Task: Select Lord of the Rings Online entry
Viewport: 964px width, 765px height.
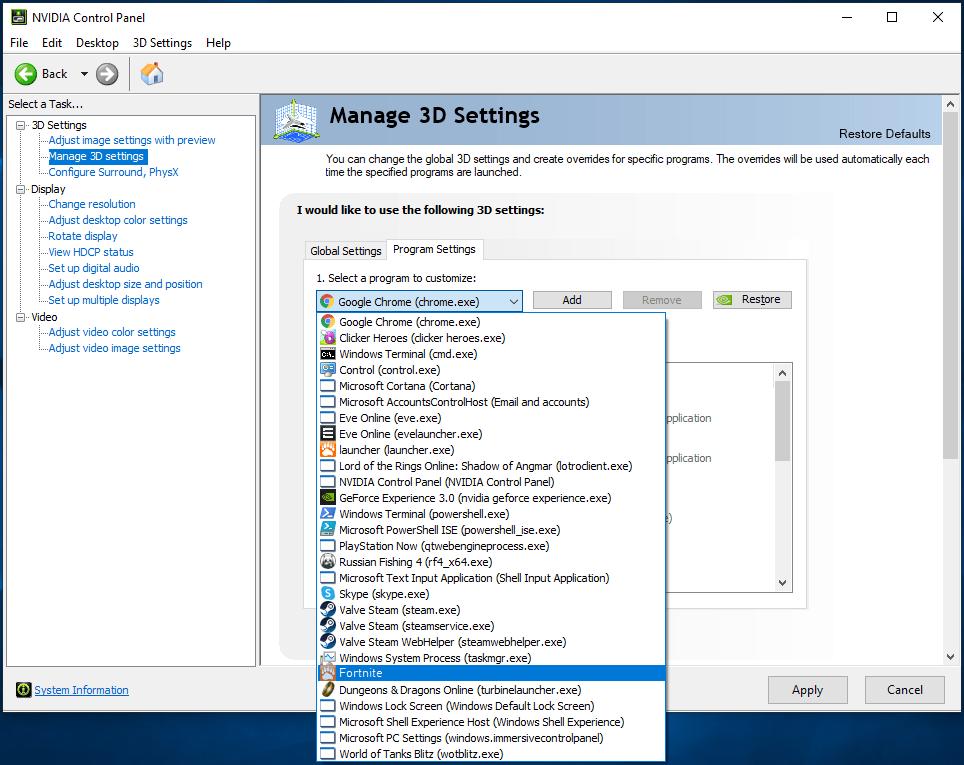Action: click(x=491, y=466)
